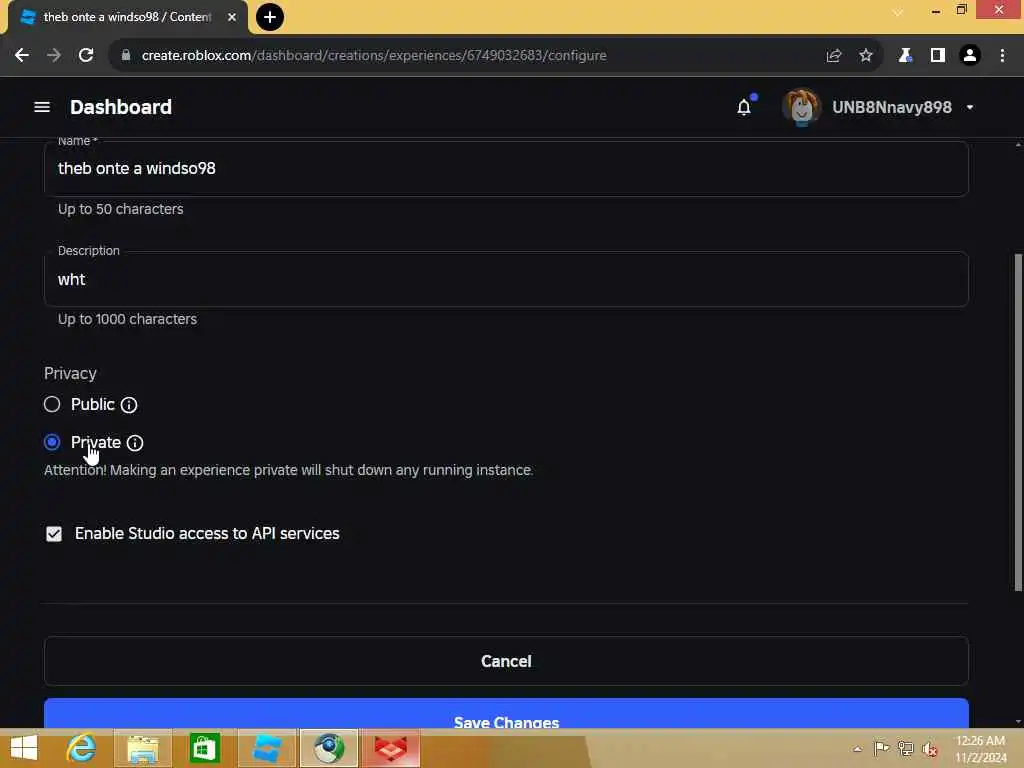1024x768 pixels.
Task: Share this page via share icon
Action: pos(834,56)
